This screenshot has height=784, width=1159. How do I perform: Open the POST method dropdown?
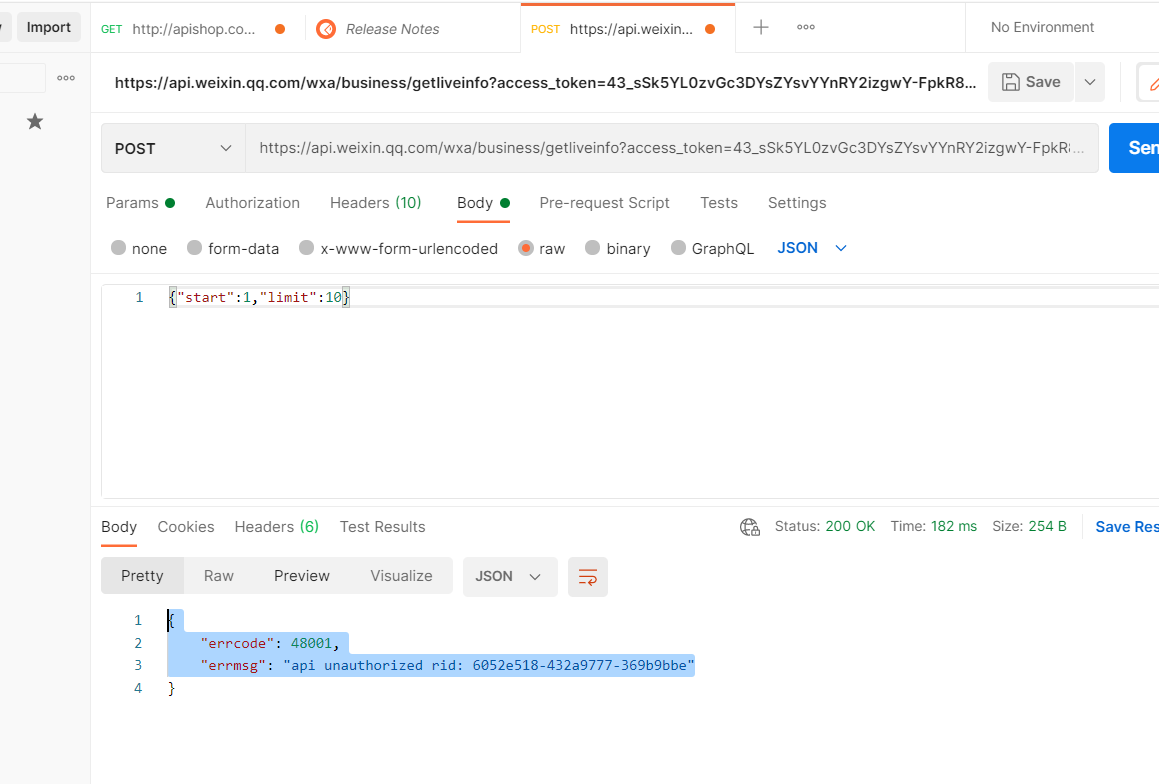click(x=173, y=149)
